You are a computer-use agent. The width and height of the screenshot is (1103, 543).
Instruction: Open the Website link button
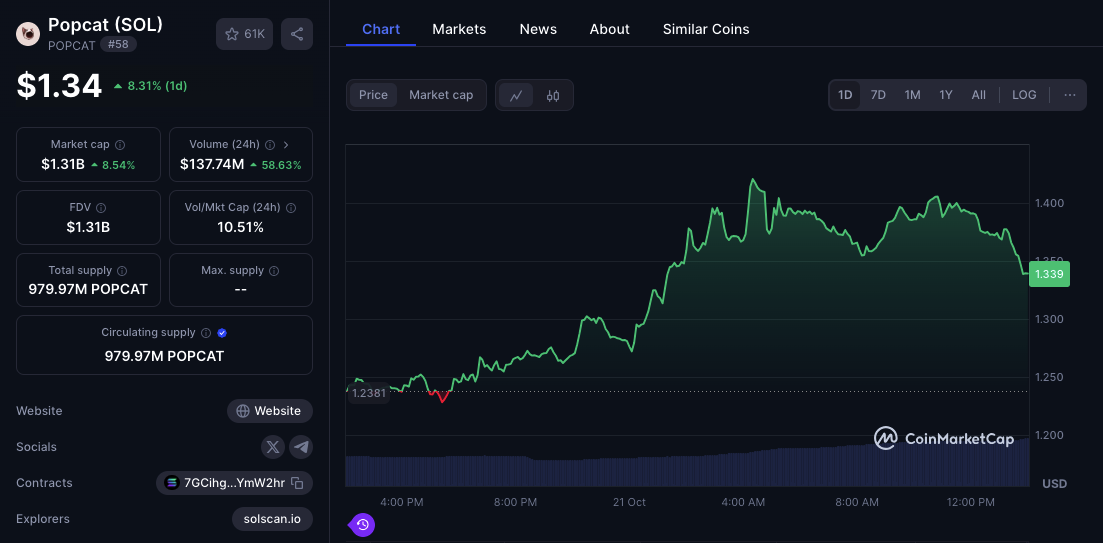pos(269,411)
